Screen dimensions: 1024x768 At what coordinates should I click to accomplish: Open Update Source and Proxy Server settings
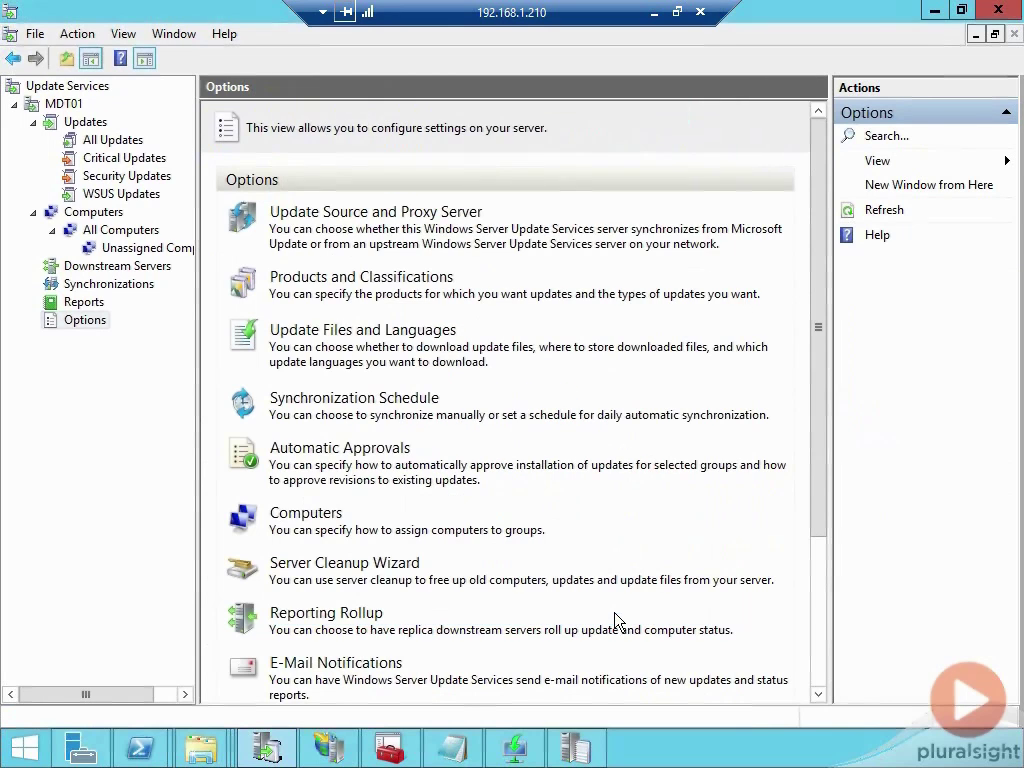pos(376,212)
